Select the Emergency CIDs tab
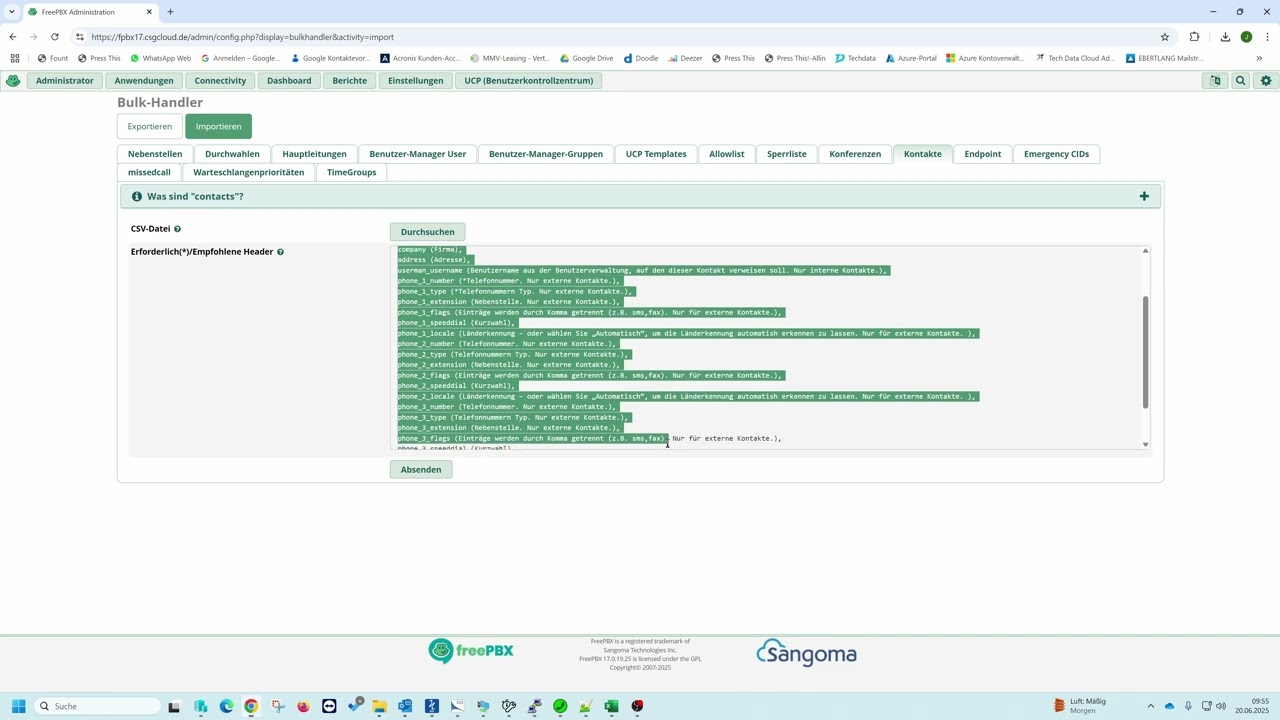The image size is (1280, 720). pos(1056,154)
